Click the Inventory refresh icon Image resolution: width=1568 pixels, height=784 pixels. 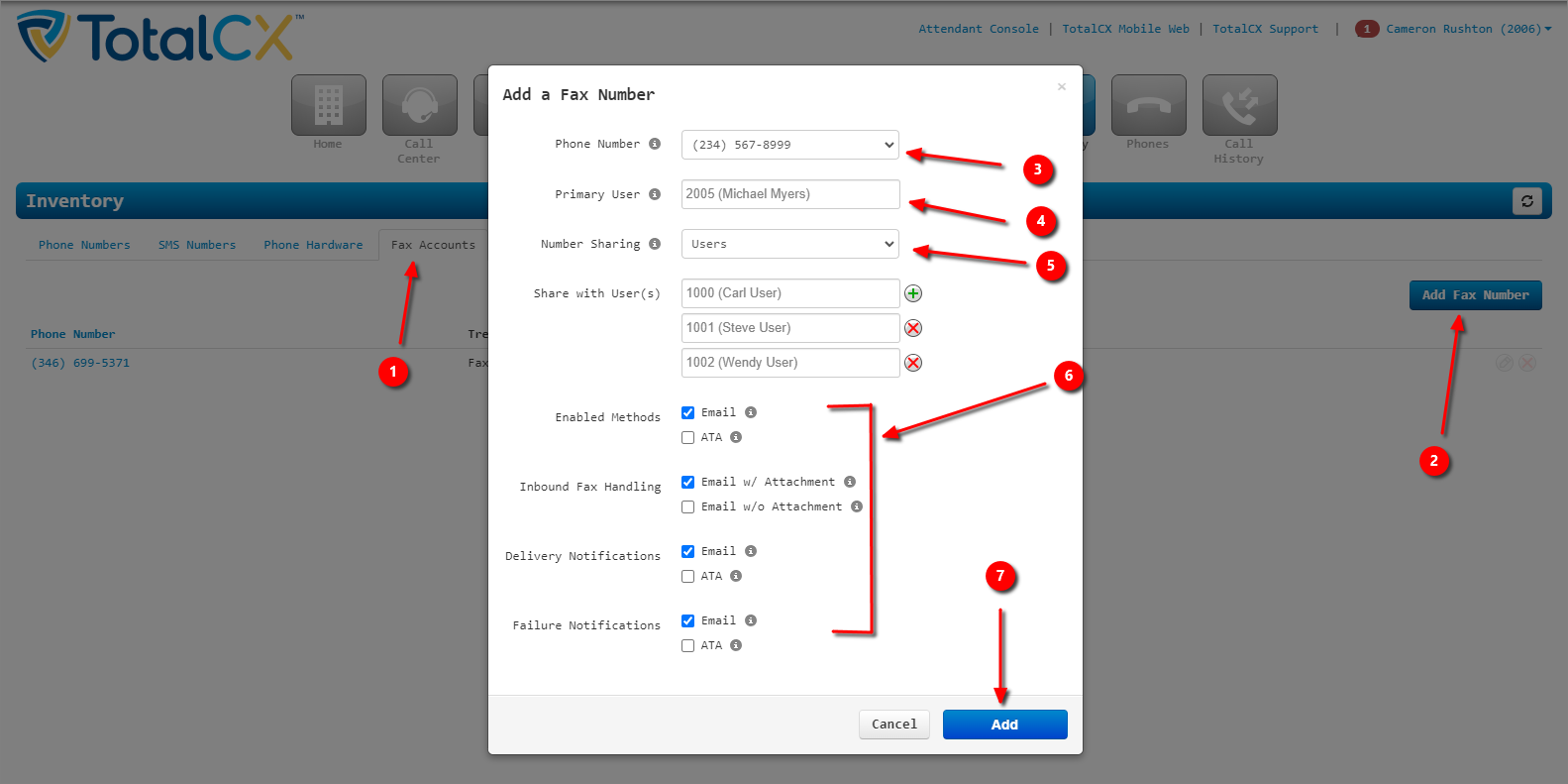click(1526, 201)
